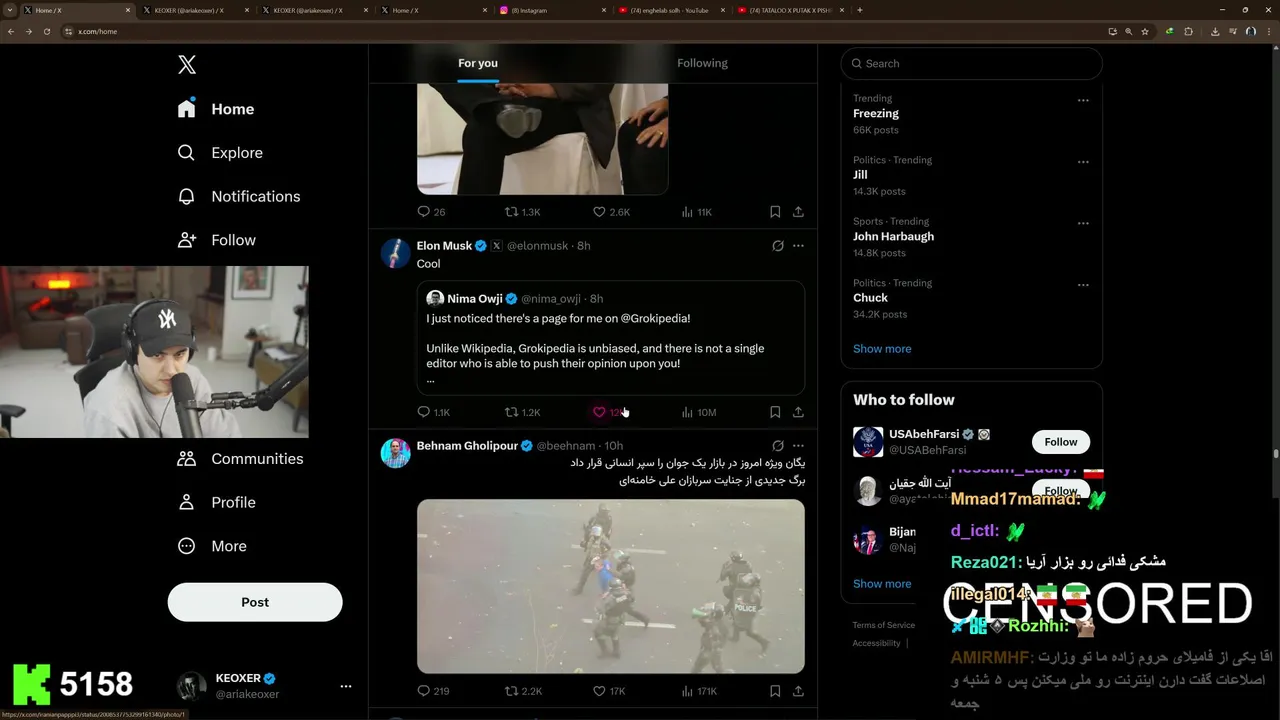Click Show more under the trends list
The image size is (1280, 720).
coord(882,349)
